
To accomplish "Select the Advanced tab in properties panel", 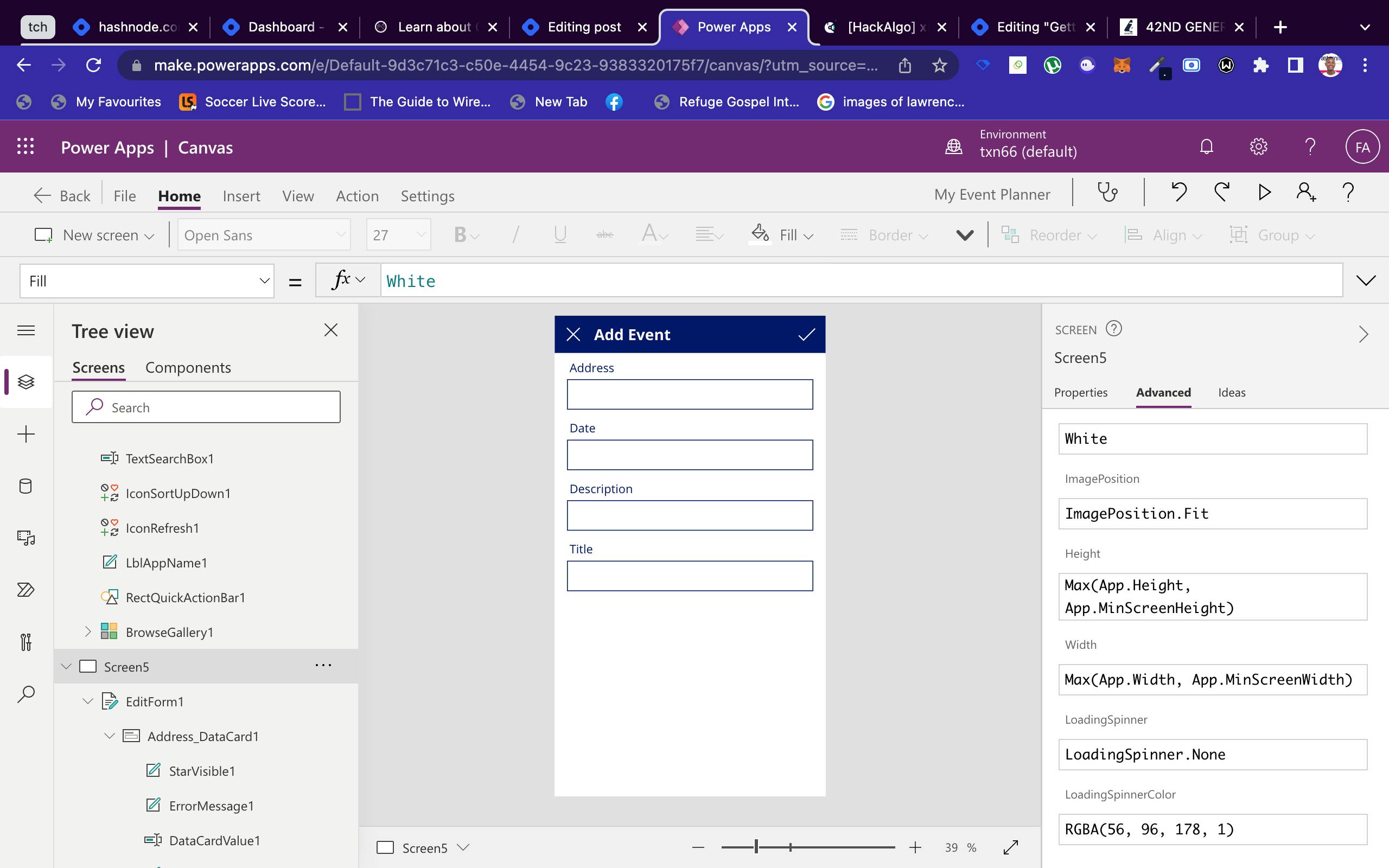I will pyautogui.click(x=1163, y=392).
